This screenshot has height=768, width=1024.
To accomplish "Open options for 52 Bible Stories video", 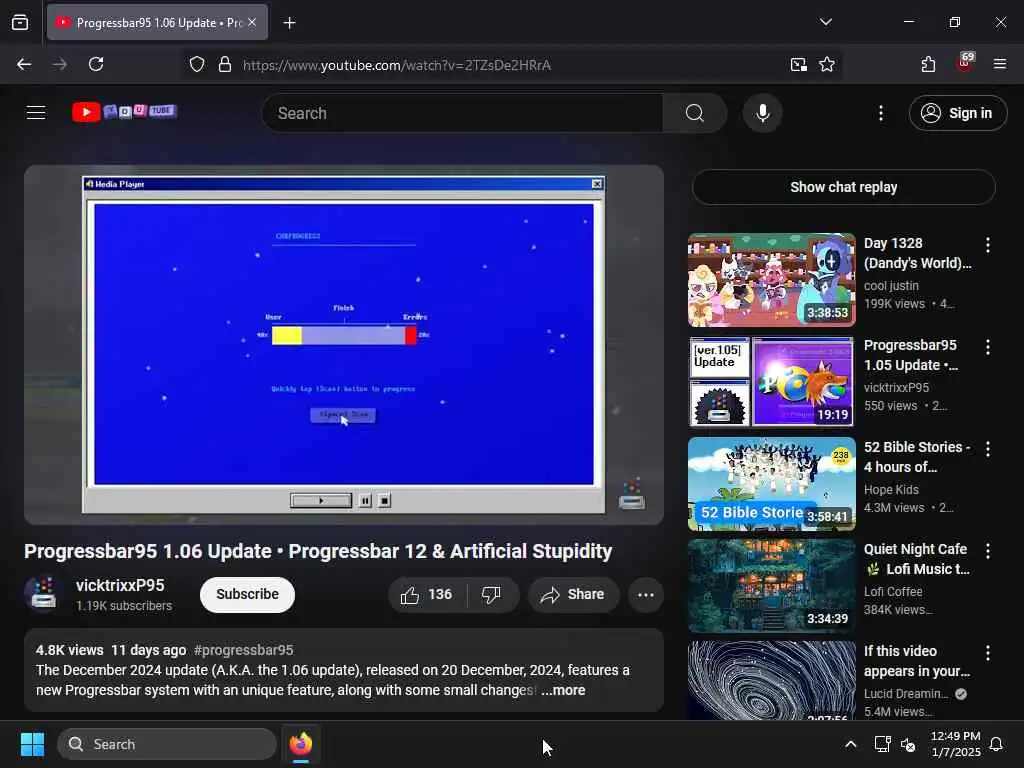I will point(987,449).
